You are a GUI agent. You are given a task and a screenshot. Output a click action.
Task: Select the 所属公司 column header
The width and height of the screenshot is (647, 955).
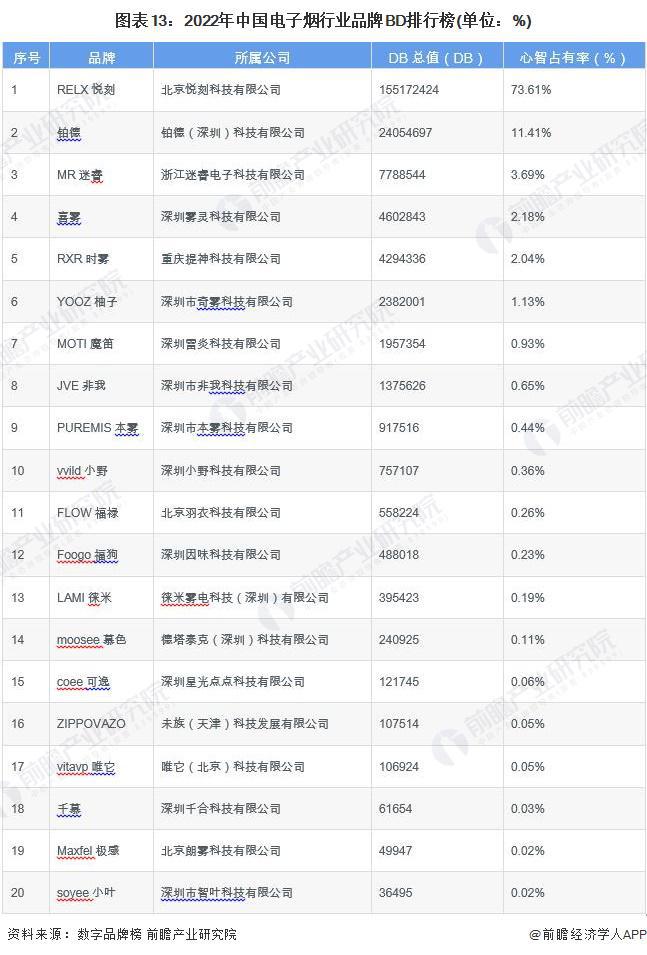(262, 57)
